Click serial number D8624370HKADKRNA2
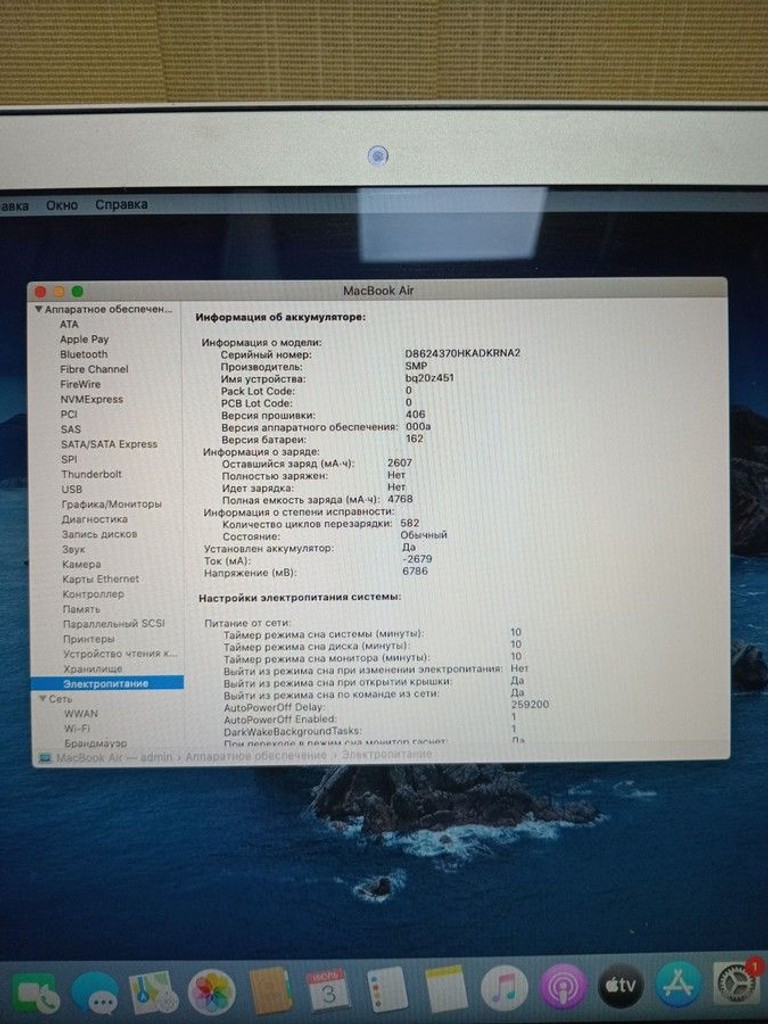The height and width of the screenshot is (1024, 768). pyautogui.click(x=463, y=353)
